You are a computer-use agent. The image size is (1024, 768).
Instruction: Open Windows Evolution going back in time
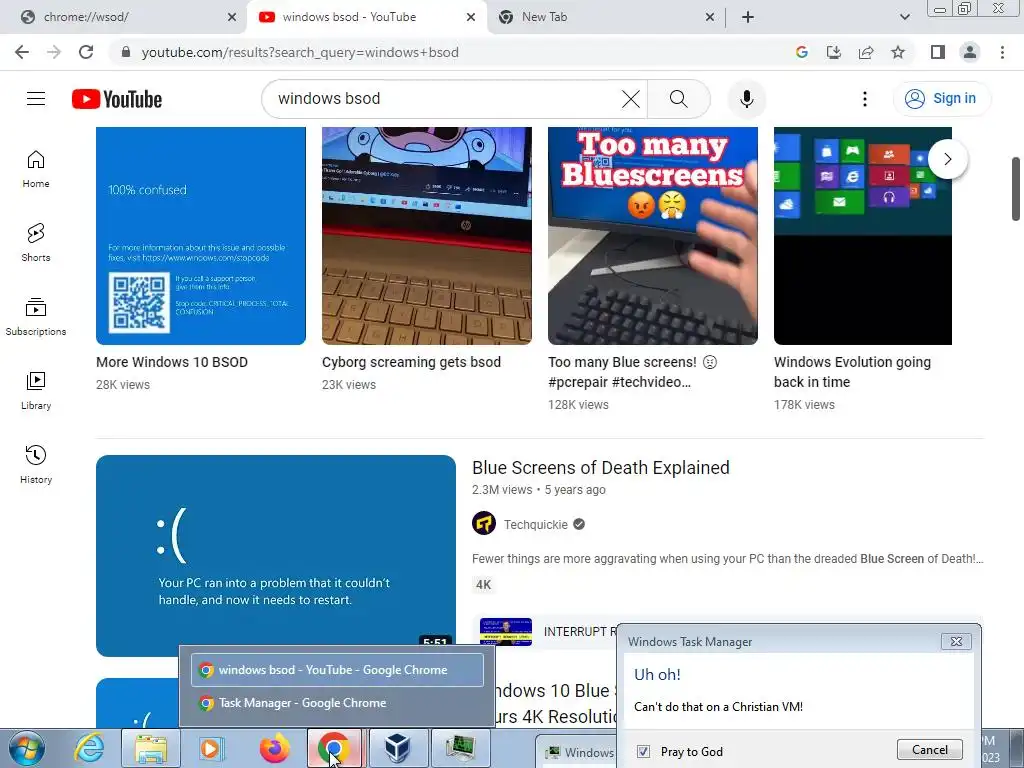852,372
